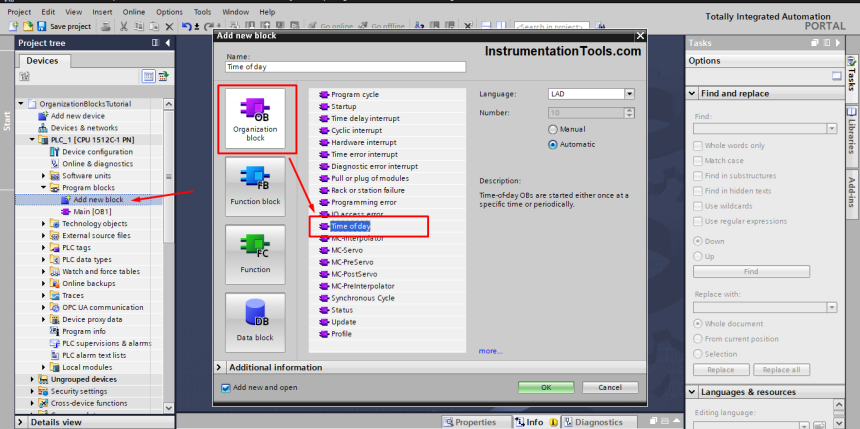Viewport: 860px width, 429px height.
Task: Click the project tree details view toggle icon
Action: point(149,76)
